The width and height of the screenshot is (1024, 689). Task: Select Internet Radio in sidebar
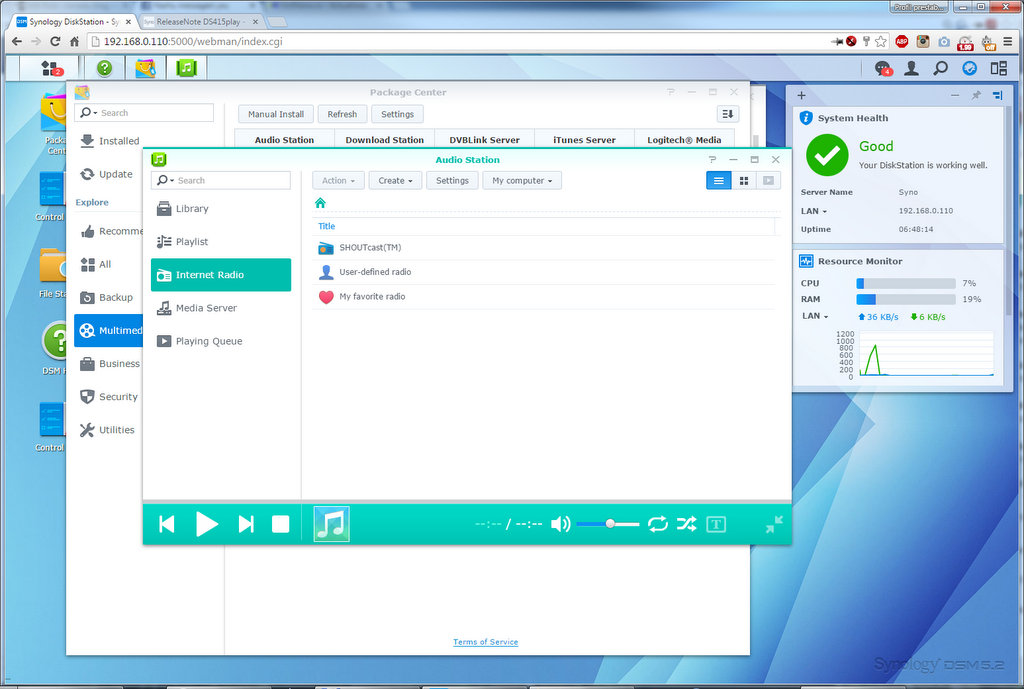pos(221,275)
